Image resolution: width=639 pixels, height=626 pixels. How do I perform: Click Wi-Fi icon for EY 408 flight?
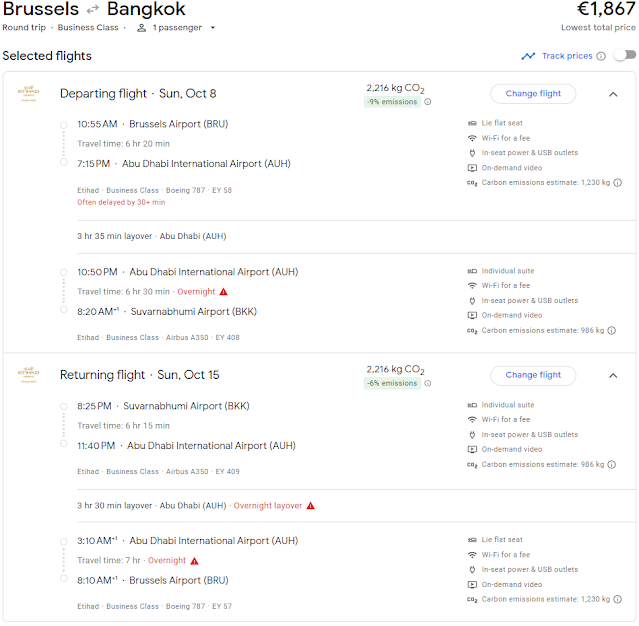pyautogui.click(x=472, y=286)
